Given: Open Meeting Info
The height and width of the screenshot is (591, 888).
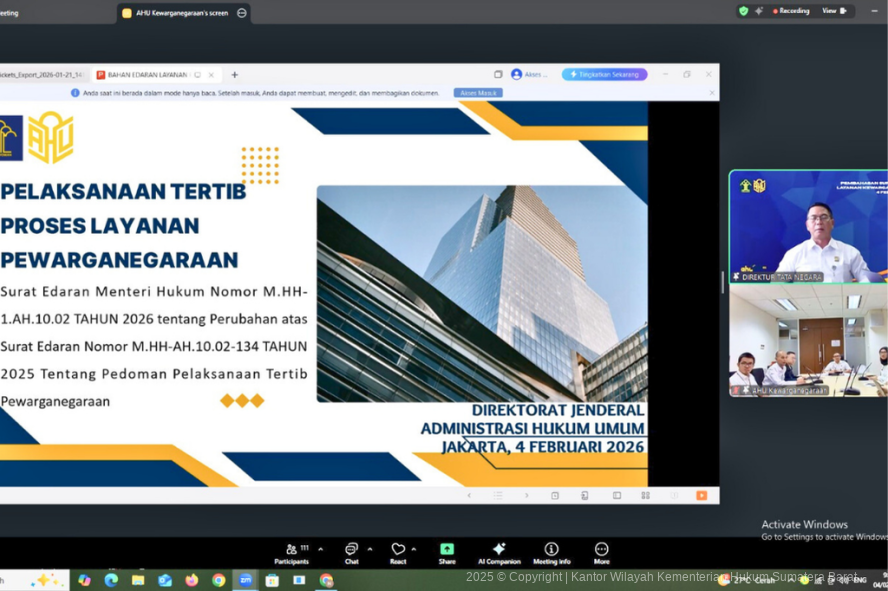Looking at the screenshot, I should (551, 552).
